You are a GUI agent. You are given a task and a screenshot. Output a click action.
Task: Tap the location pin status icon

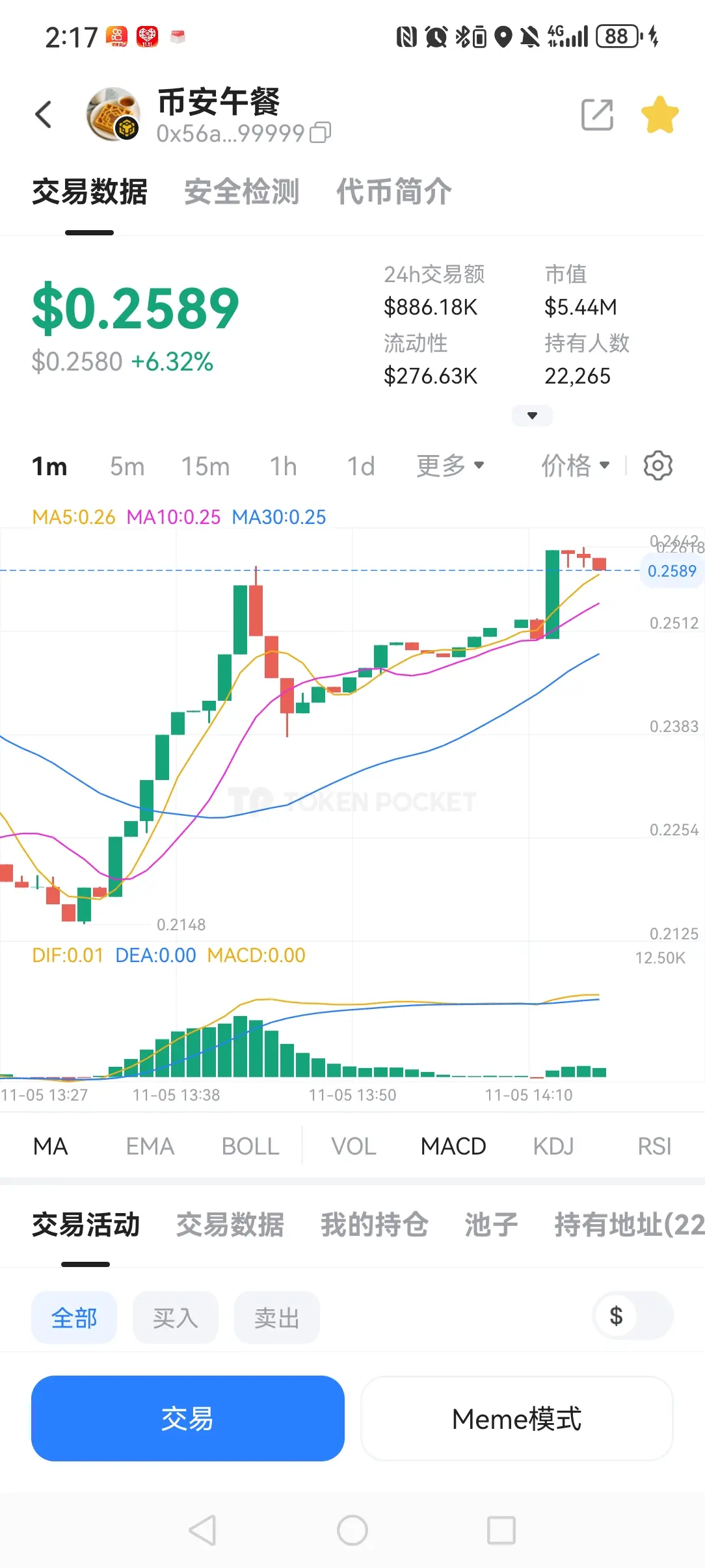(x=503, y=36)
